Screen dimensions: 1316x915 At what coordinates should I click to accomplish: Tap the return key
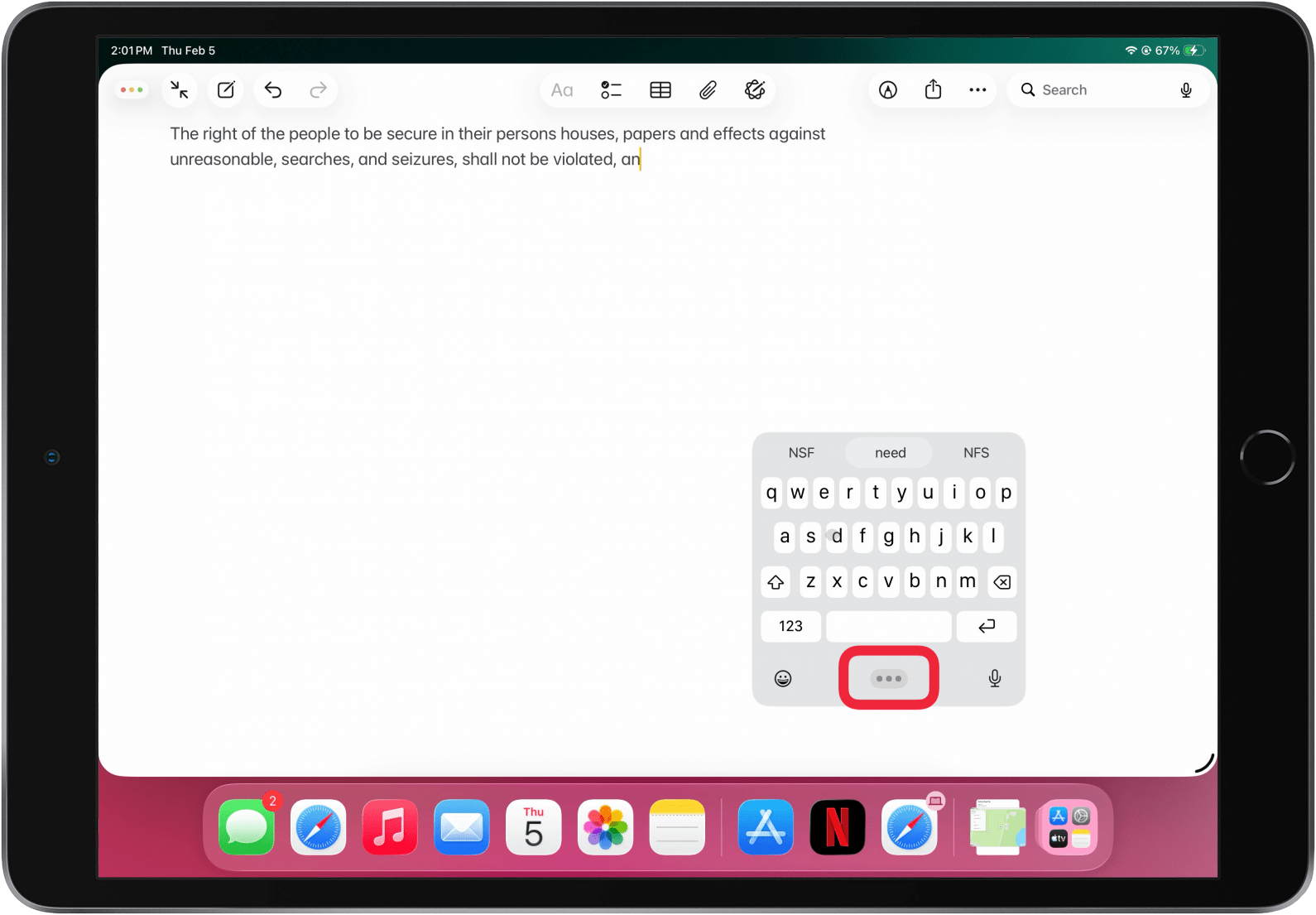pos(987,626)
